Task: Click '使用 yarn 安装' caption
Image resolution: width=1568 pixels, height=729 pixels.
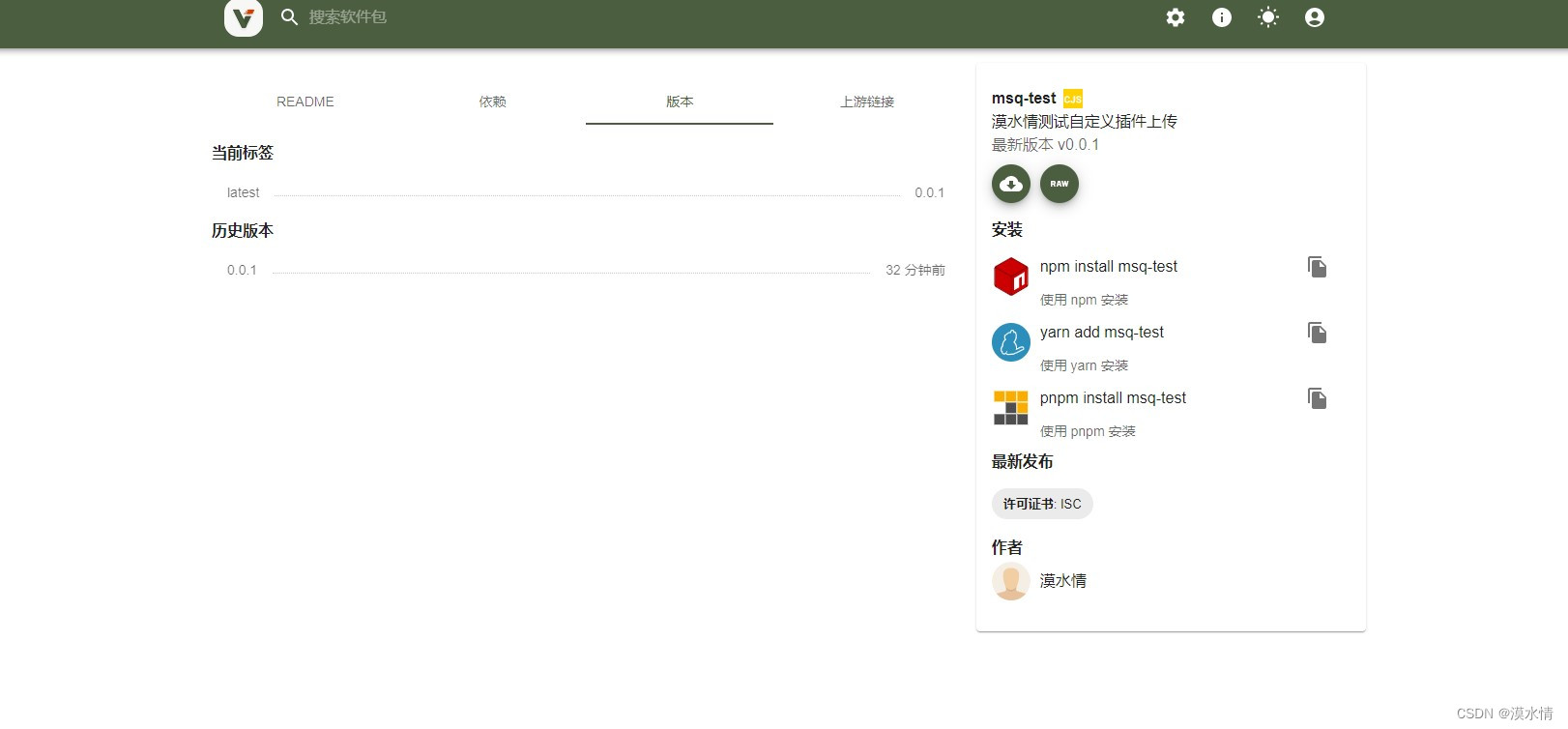Action: point(1085,365)
